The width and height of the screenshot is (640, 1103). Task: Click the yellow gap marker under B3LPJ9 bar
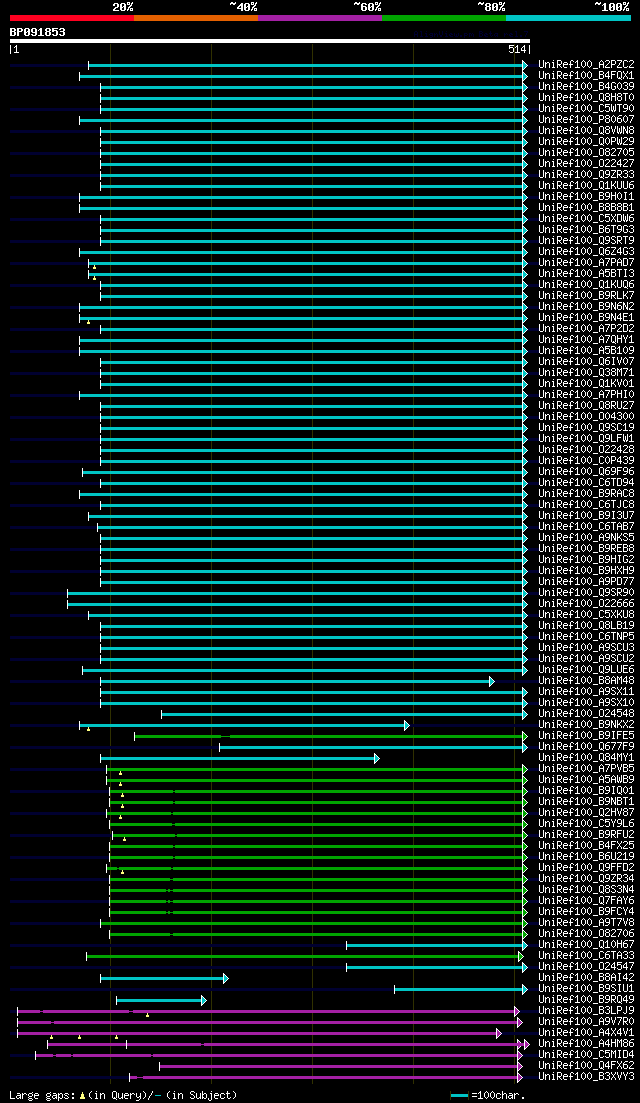coord(147,1015)
